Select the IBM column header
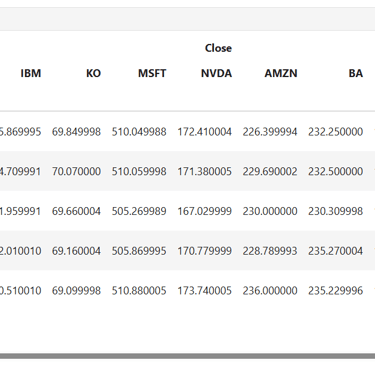This screenshot has width=375, height=366. pos(31,73)
